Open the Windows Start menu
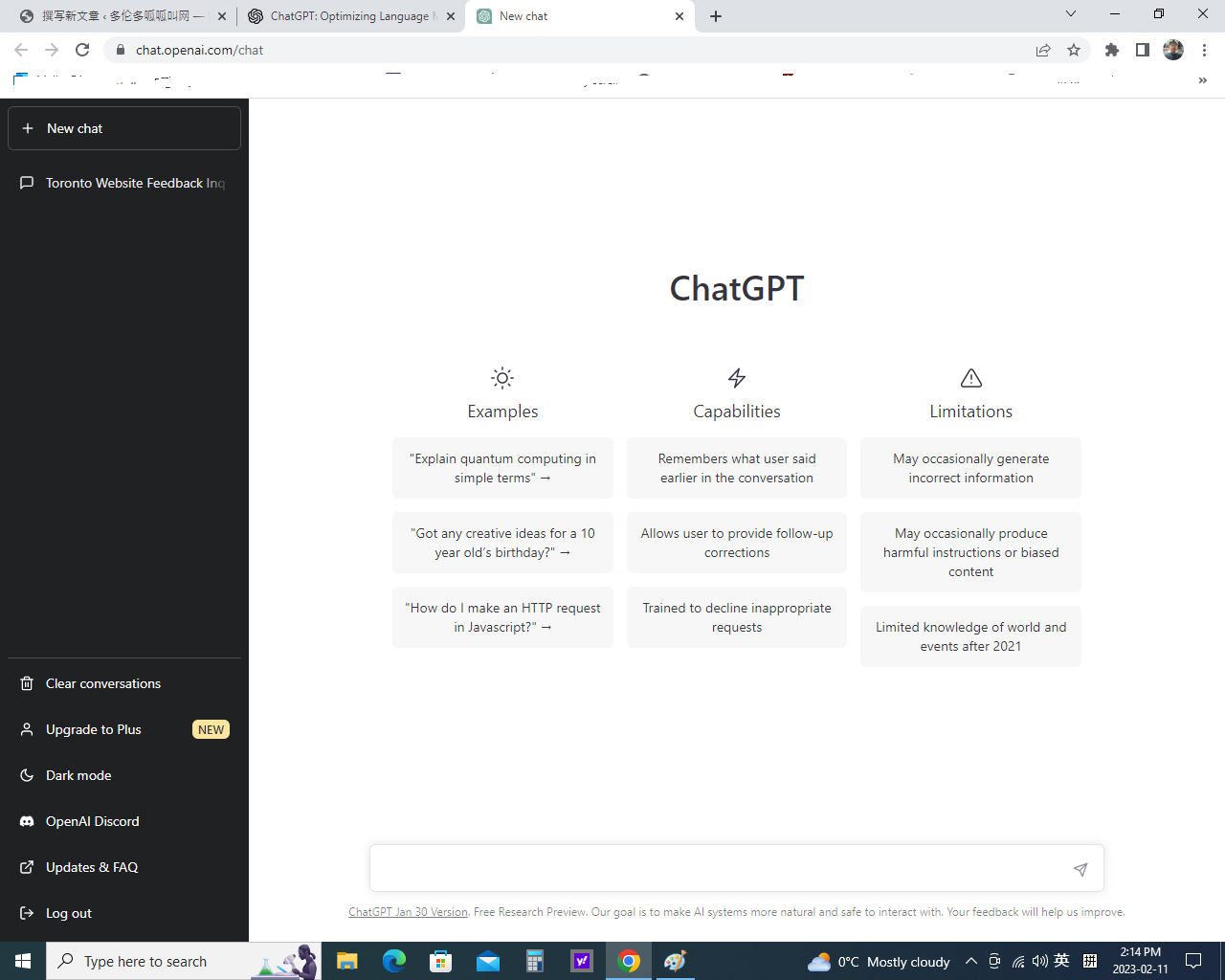Screen dimensions: 1225x980 pos(23,961)
